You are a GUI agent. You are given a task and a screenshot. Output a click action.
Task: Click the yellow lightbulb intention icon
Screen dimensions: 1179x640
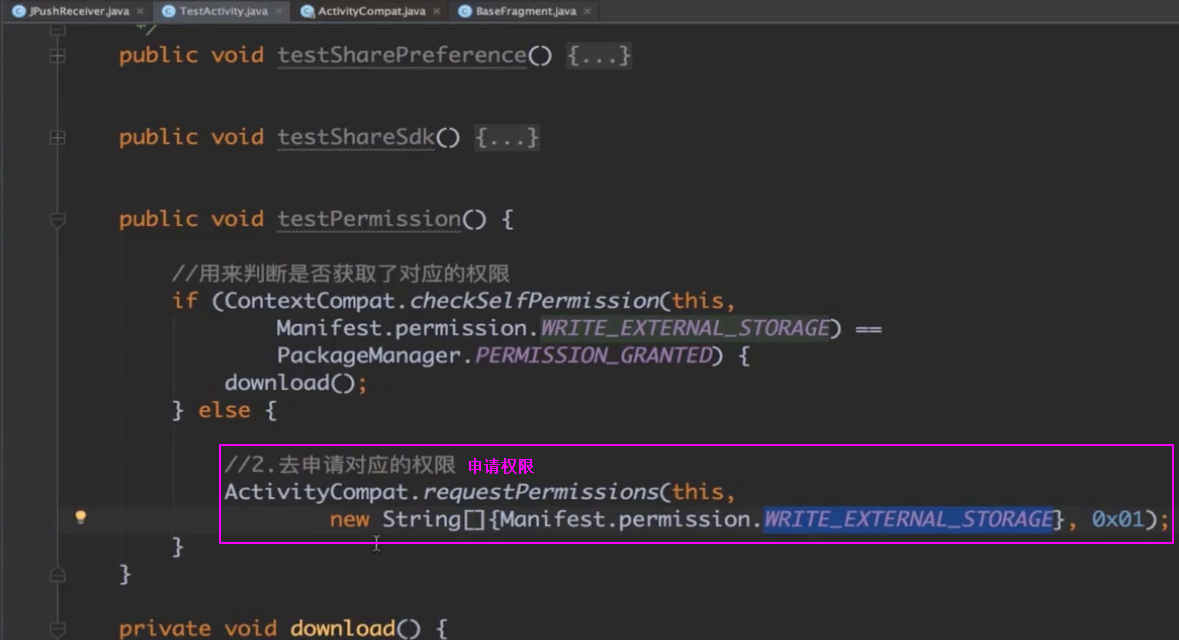80,517
